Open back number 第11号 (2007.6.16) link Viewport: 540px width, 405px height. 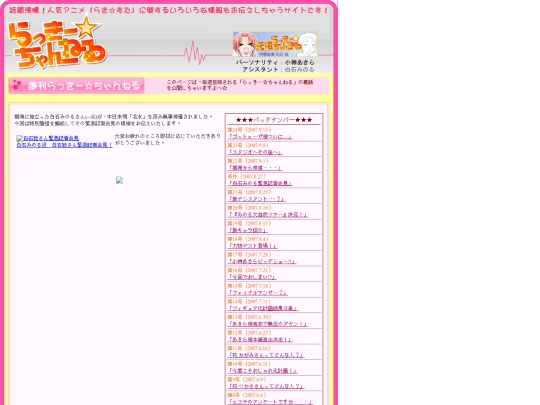coord(266,355)
